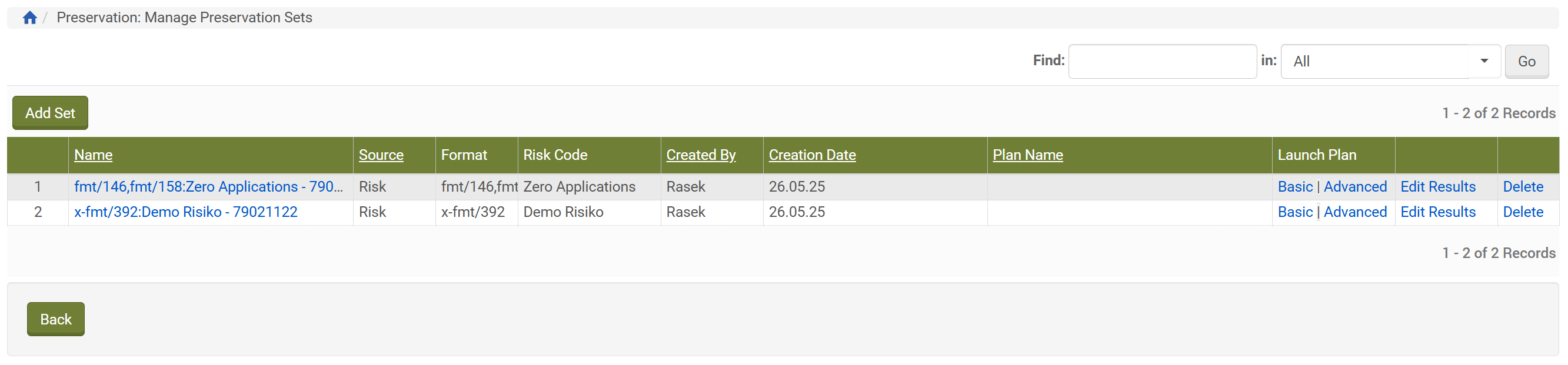The width and height of the screenshot is (1568, 365).
Task: Click the Back button
Action: coord(55,319)
